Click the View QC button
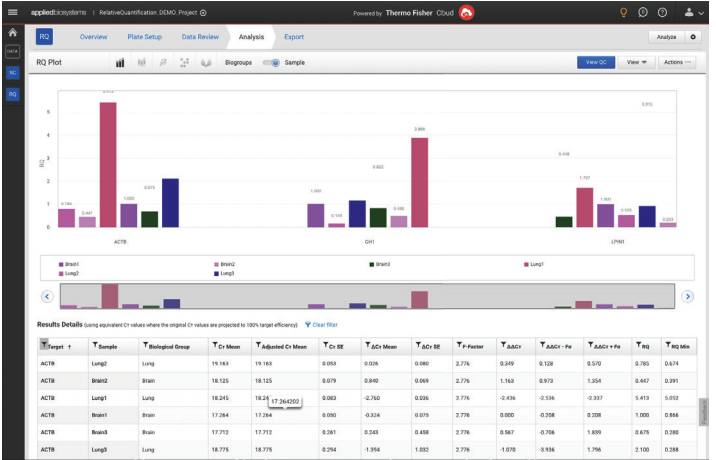716x460 pixels. pyautogui.click(x=596, y=62)
